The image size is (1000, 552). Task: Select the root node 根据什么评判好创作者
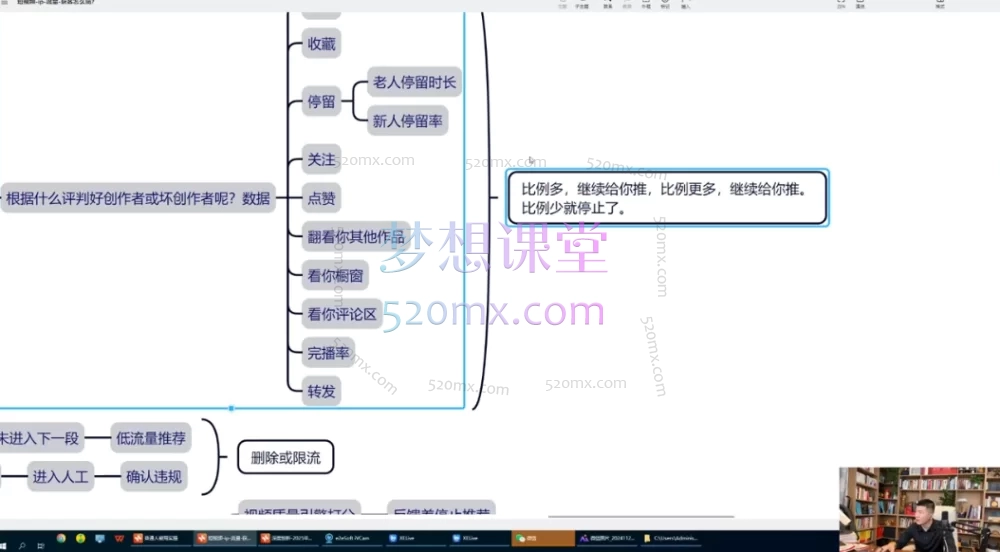coord(138,198)
